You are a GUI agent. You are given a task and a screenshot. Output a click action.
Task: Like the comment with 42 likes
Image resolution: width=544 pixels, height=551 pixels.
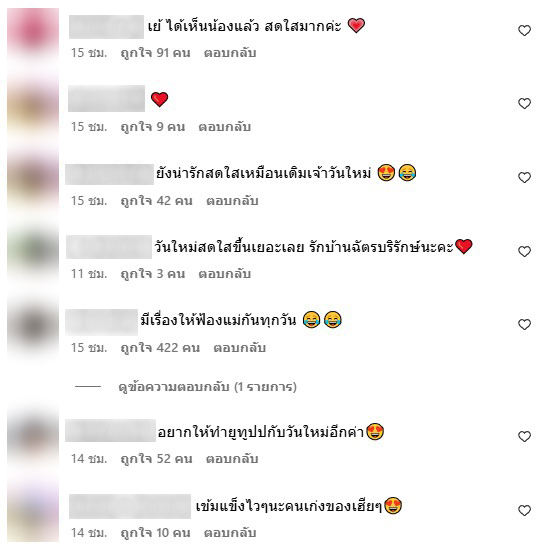coord(524,177)
